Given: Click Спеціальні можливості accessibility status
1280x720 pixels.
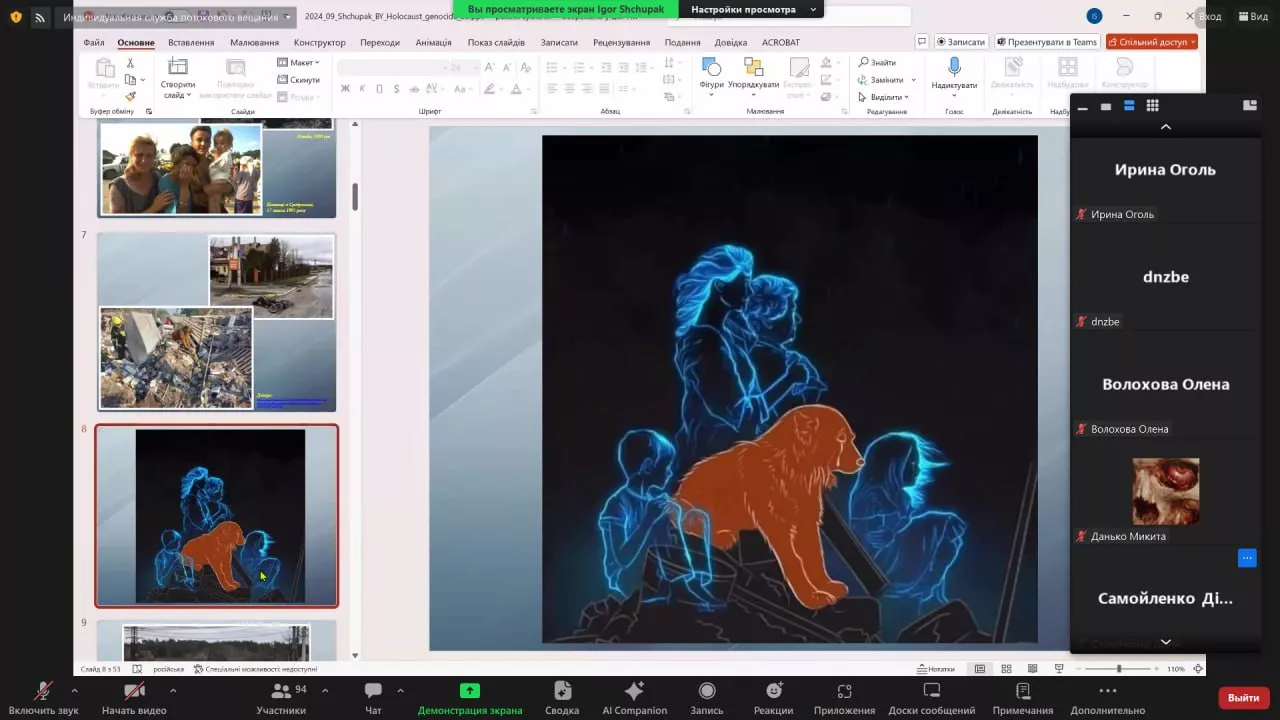Looking at the screenshot, I should coord(255,669).
